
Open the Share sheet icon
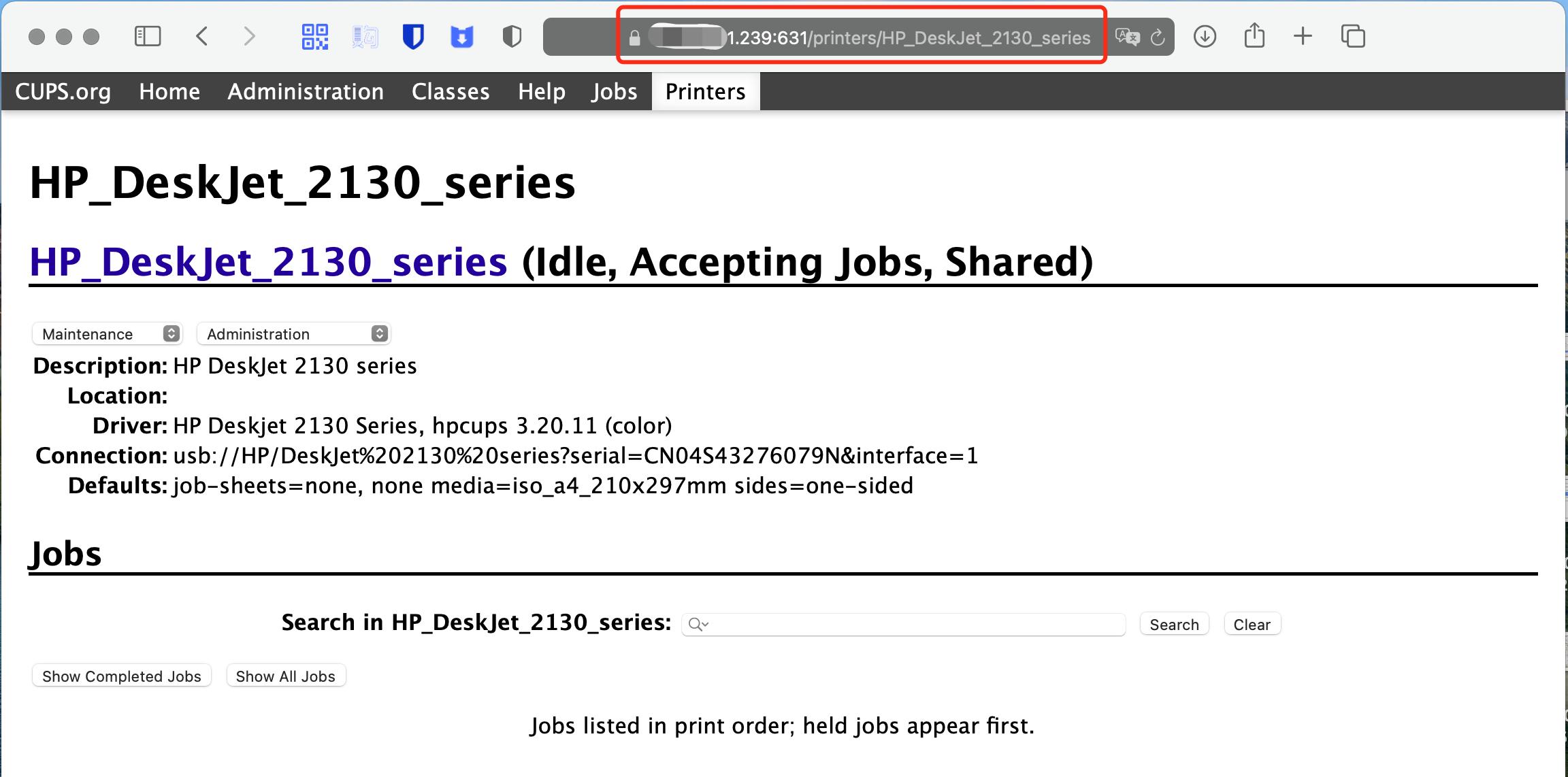(1254, 36)
